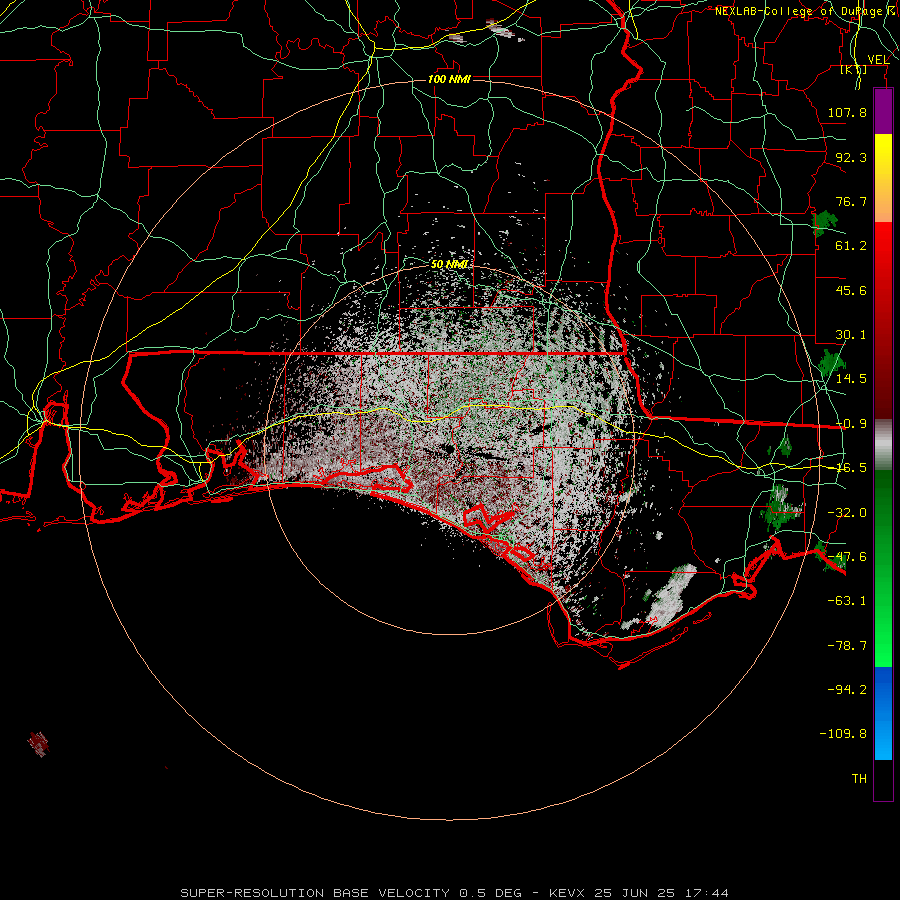The image size is (900, 900).
Task: Click the gray near-zero segment of the color bar
Action: click(883, 445)
